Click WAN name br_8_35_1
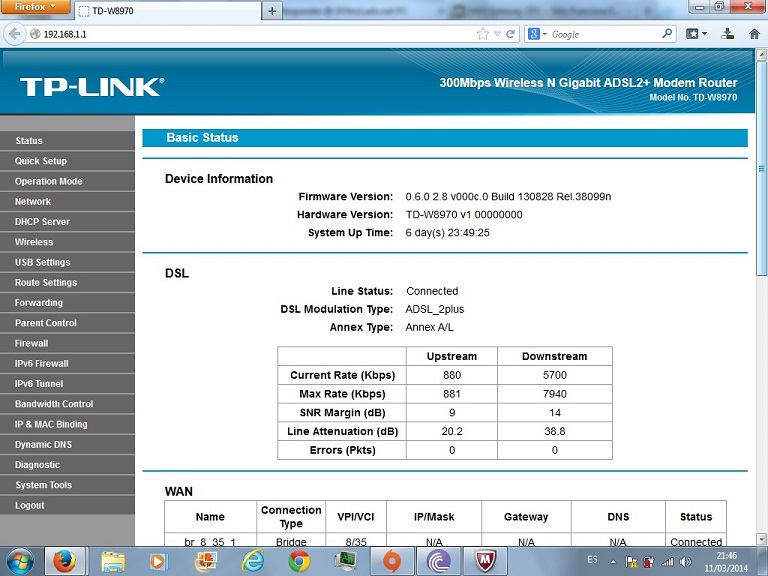 pos(210,542)
